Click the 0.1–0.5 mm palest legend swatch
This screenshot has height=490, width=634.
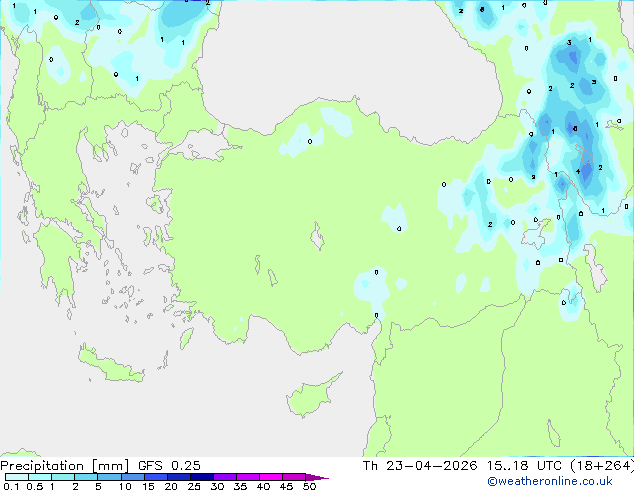point(17,477)
